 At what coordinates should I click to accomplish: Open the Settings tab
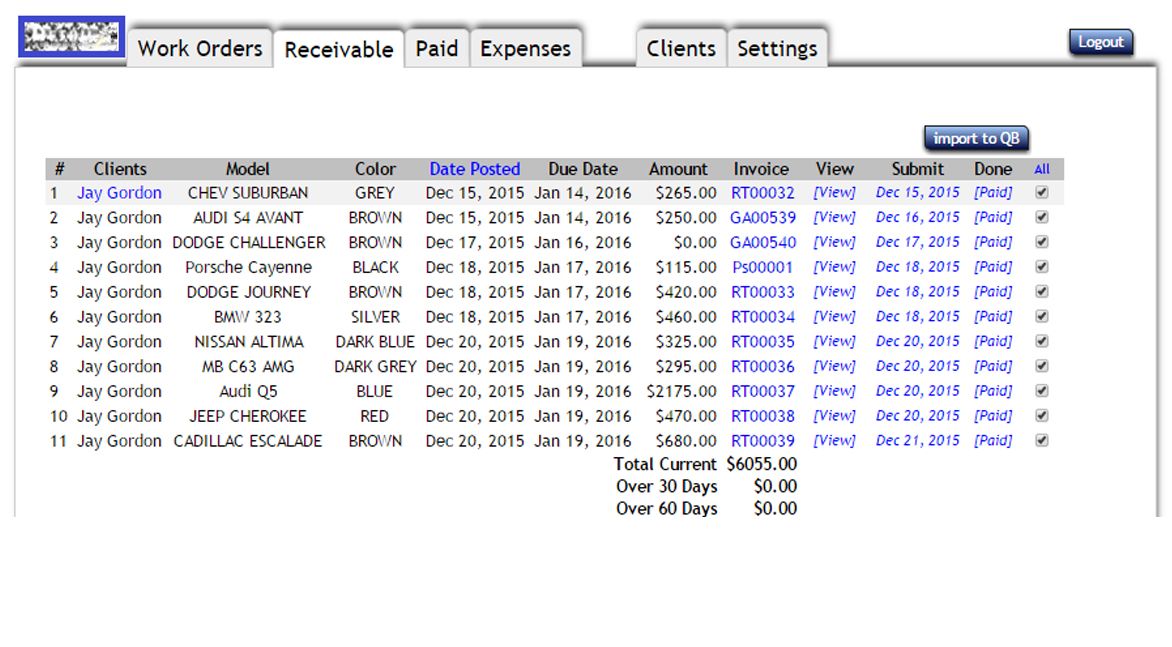pos(777,49)
